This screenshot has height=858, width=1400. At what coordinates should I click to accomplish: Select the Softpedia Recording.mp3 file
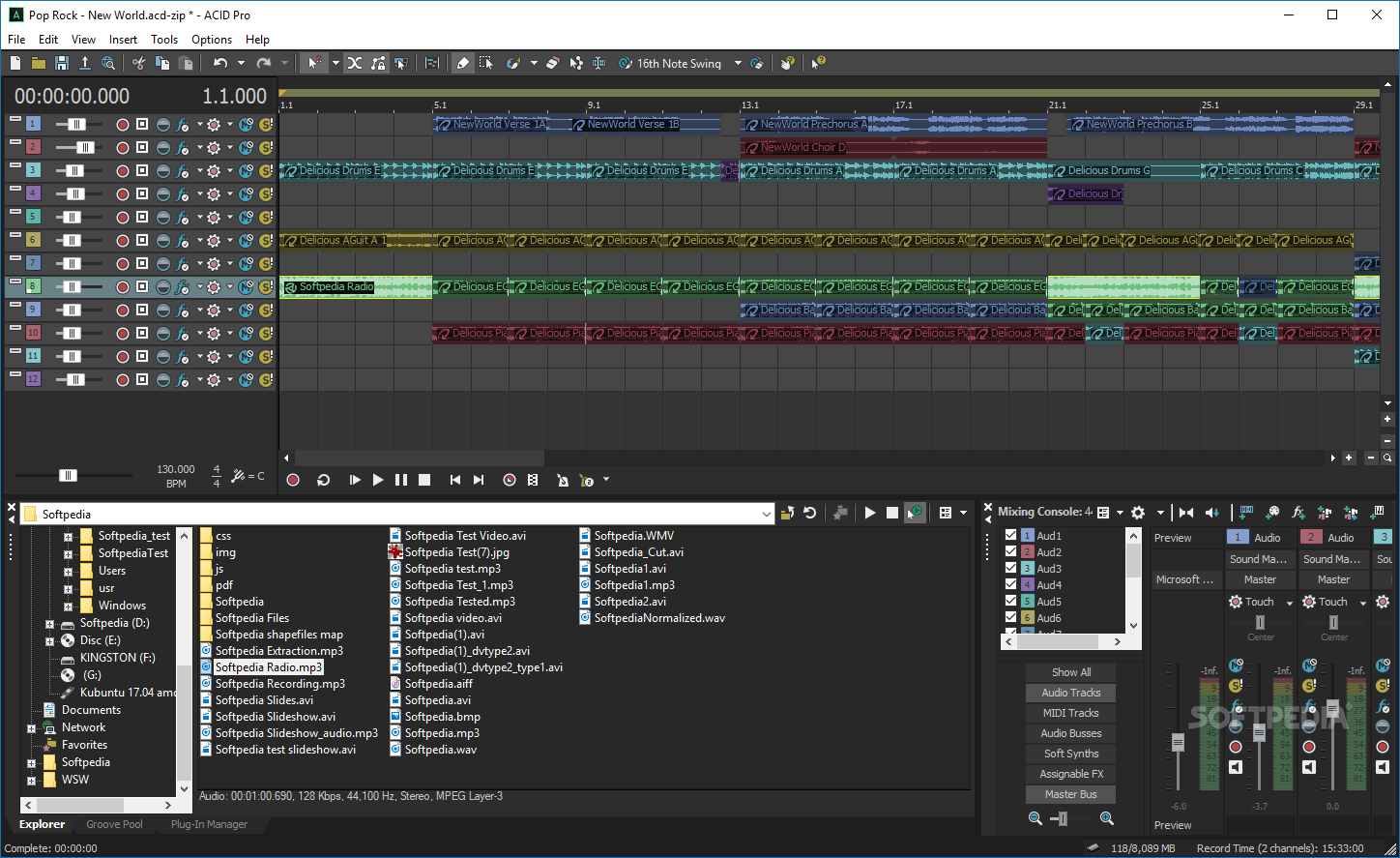[280, 684]
